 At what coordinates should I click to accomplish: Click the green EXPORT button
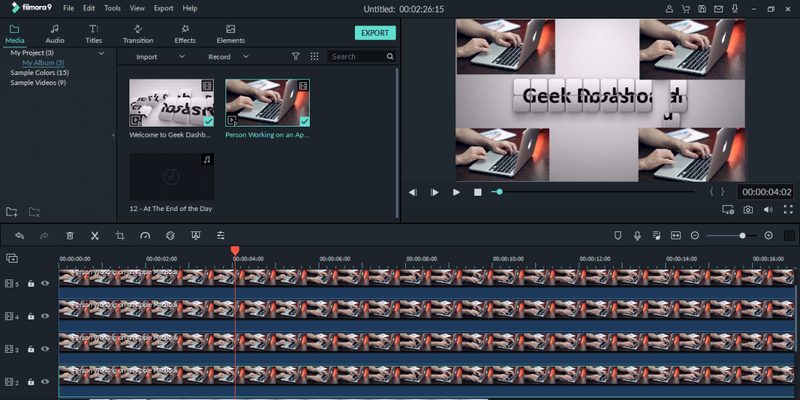(x=375, y=33)
